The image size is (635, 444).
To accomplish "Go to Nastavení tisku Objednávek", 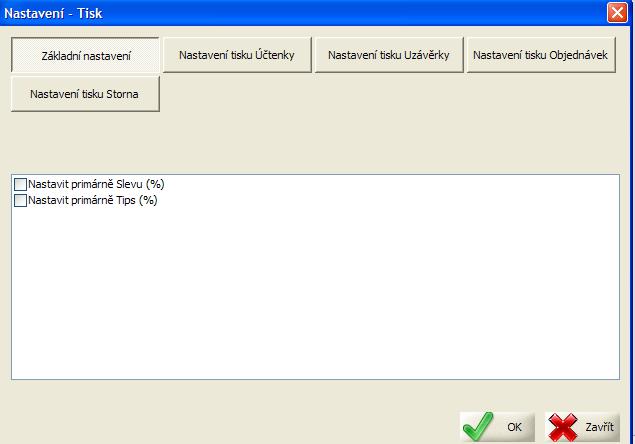I will coord(539,55).
